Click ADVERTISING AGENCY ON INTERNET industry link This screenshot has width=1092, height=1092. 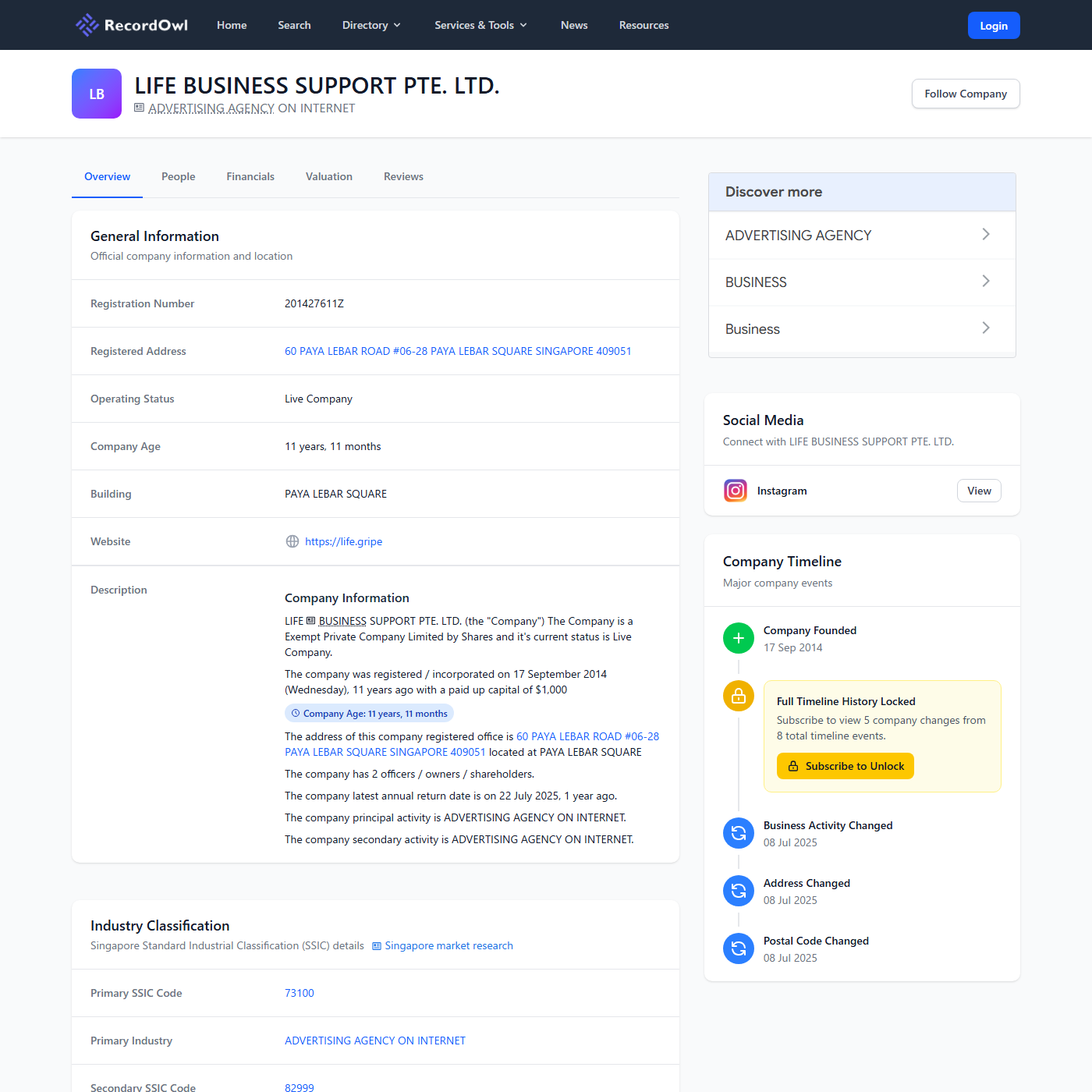click(375, 1041)
